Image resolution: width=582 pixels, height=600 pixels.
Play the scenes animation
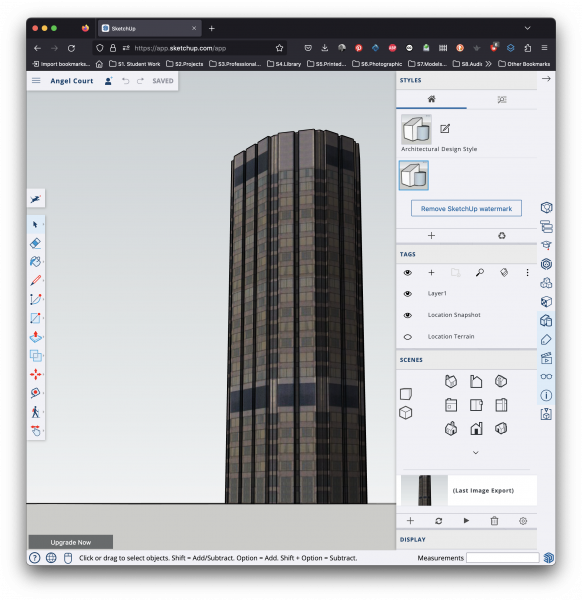466,521
